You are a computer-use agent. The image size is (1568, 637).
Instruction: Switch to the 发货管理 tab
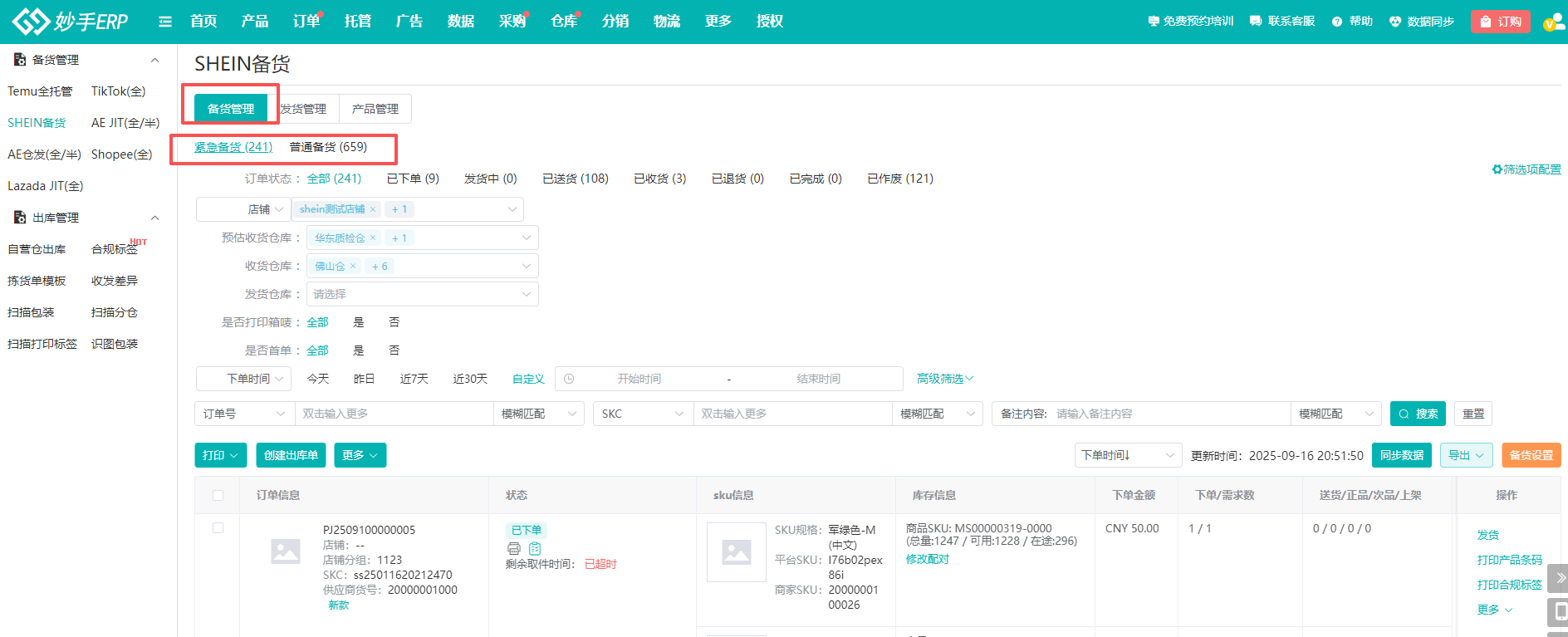coord(303,109)
